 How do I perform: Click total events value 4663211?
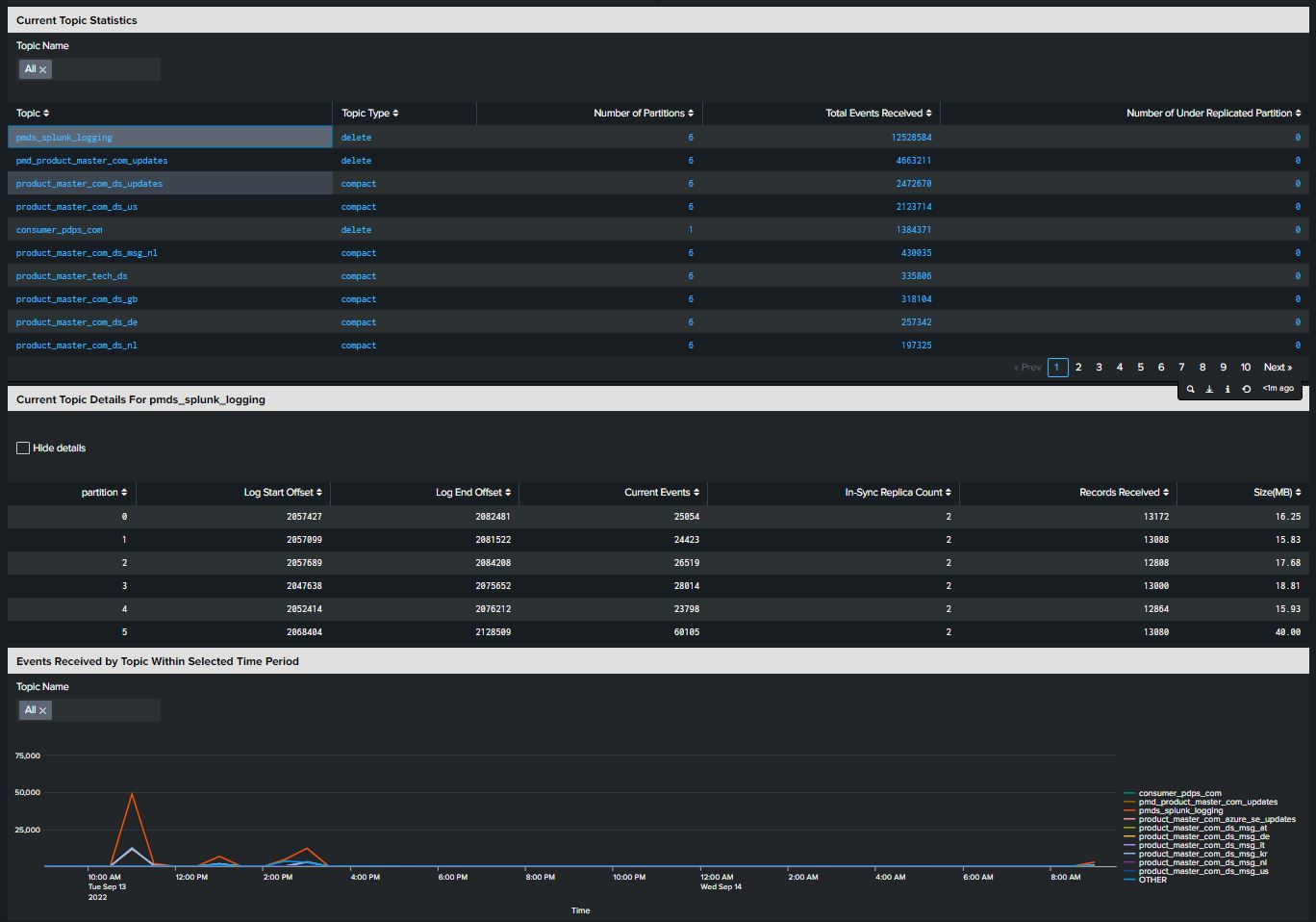(x=914, y=161)
